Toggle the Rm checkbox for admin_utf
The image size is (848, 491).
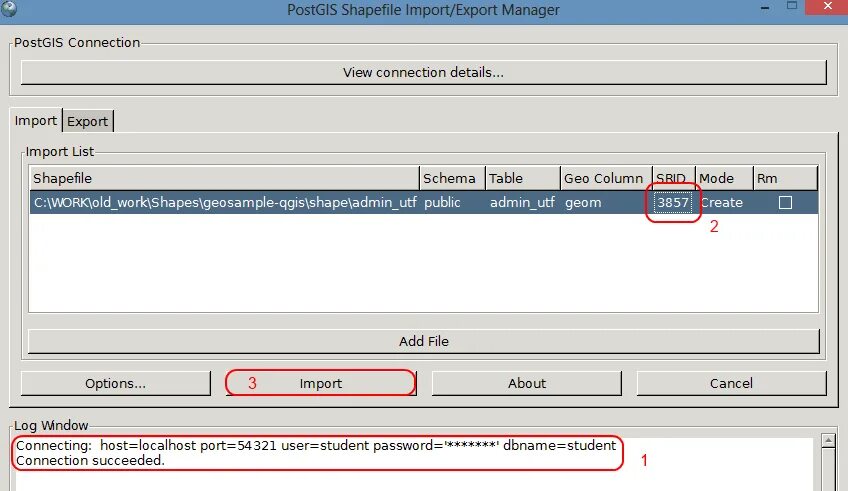785,203
